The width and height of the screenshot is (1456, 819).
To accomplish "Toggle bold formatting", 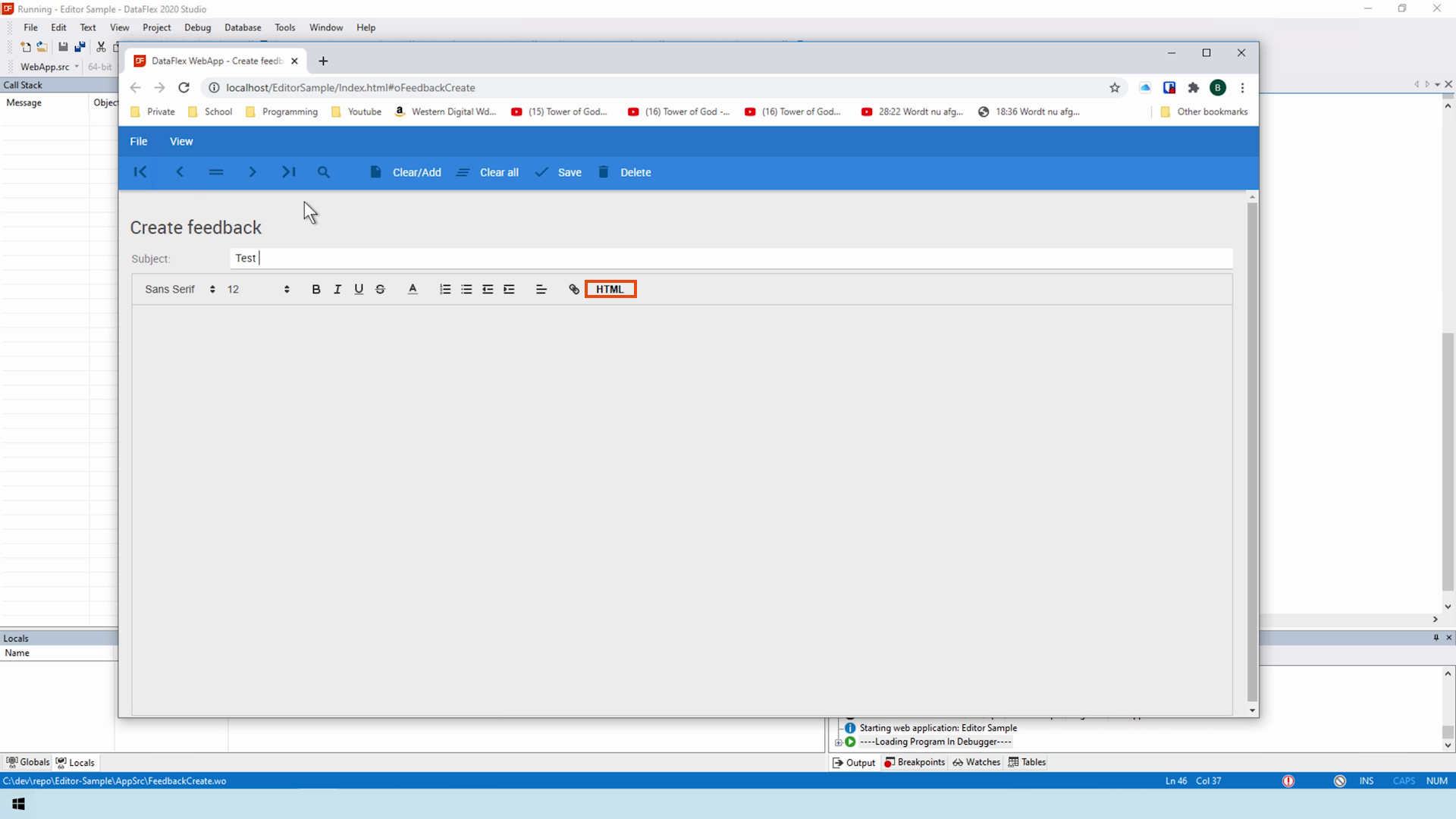I will point(316,289).
